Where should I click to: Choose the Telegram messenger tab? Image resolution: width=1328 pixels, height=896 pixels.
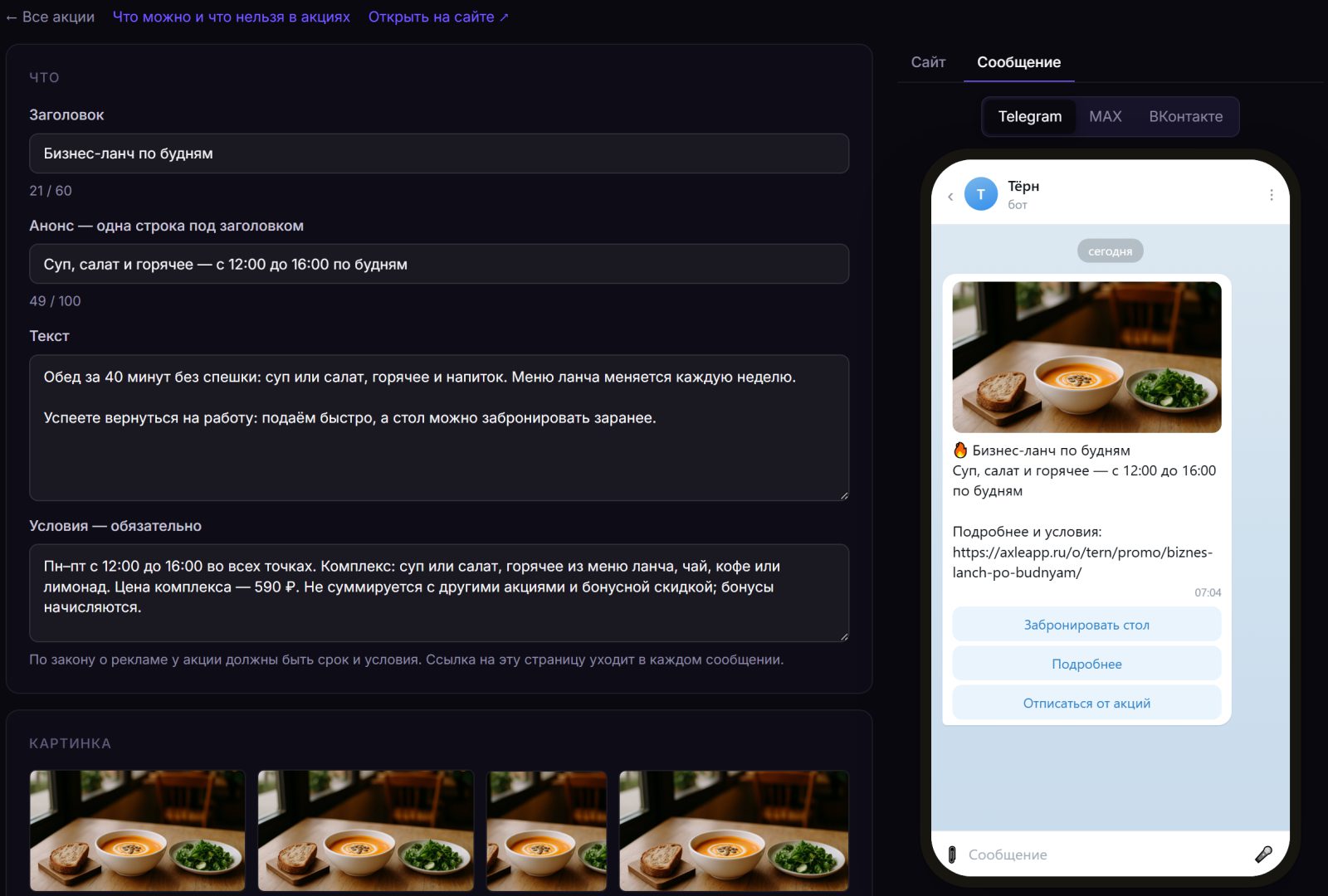point(1029,117)
